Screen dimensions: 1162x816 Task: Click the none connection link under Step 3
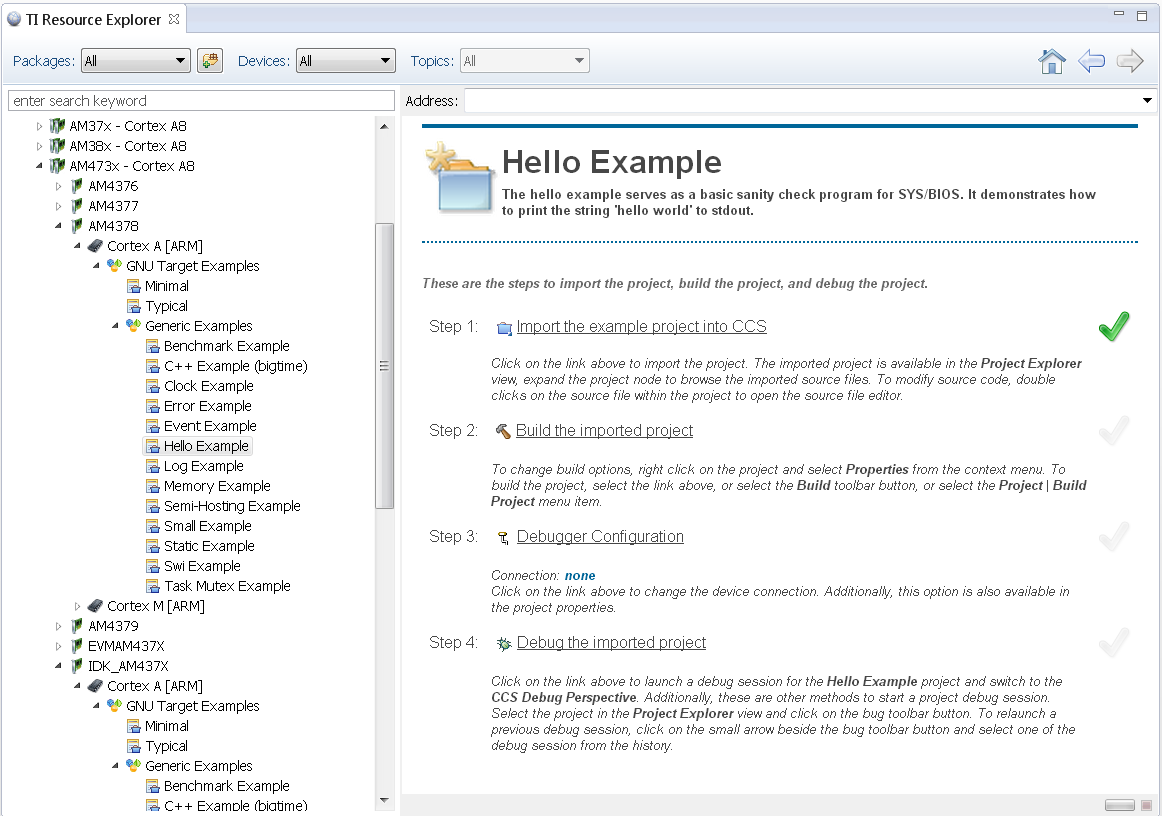click(580, 575)
